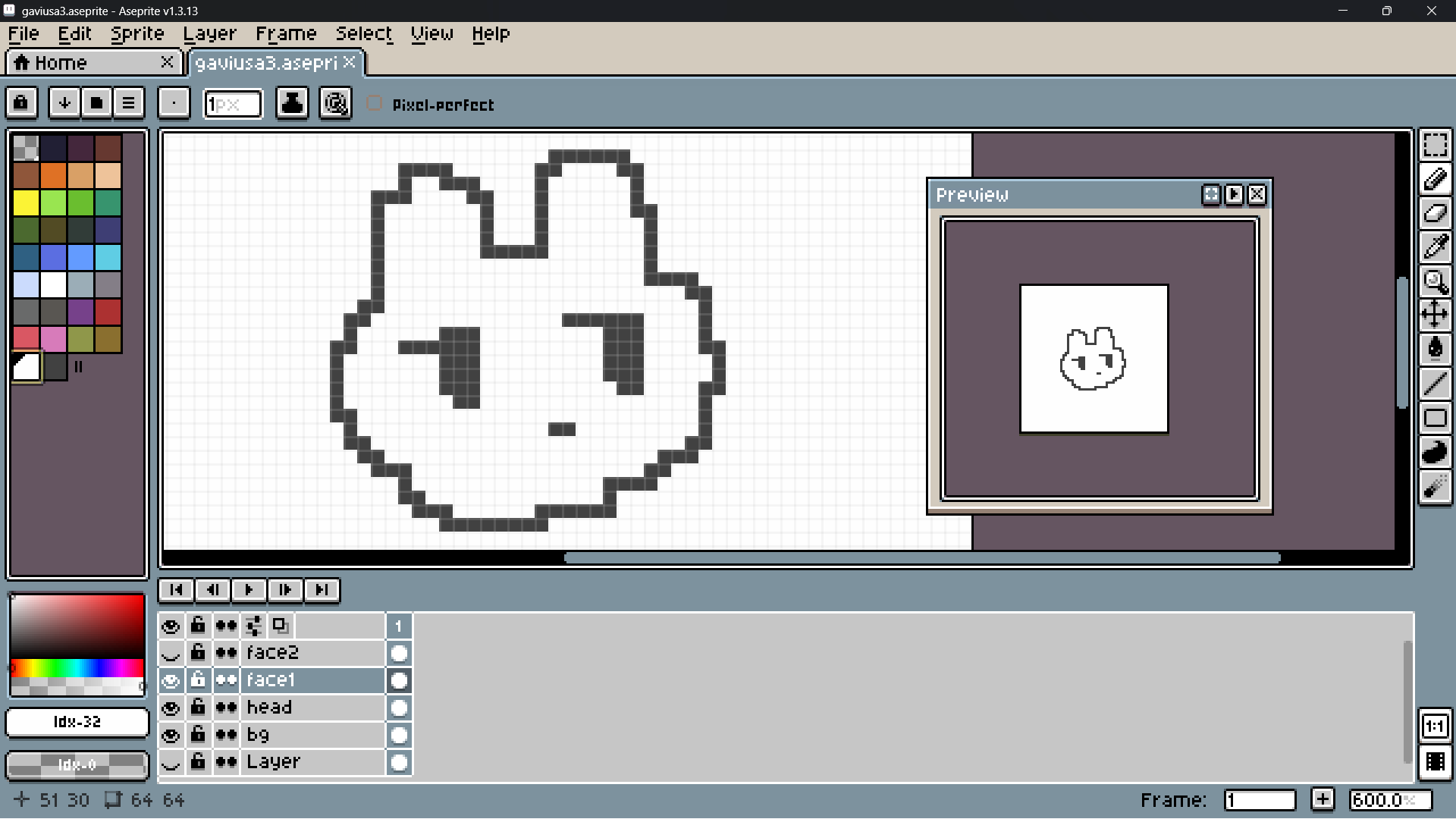Show the face2 layer
The width and height of the screenshot is (1456, 819).
(171, 653)
